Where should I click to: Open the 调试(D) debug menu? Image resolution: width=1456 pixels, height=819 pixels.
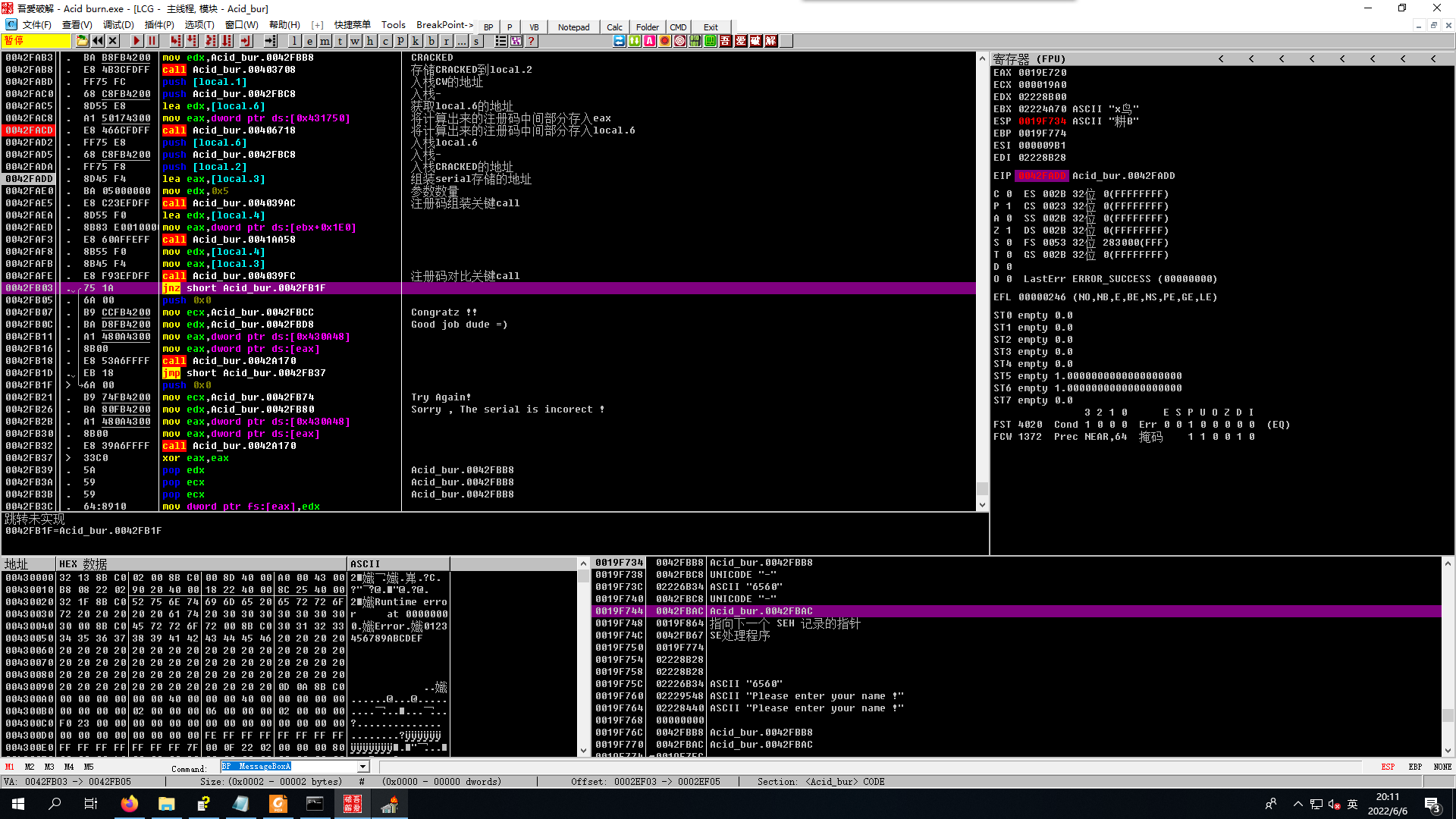118,25
